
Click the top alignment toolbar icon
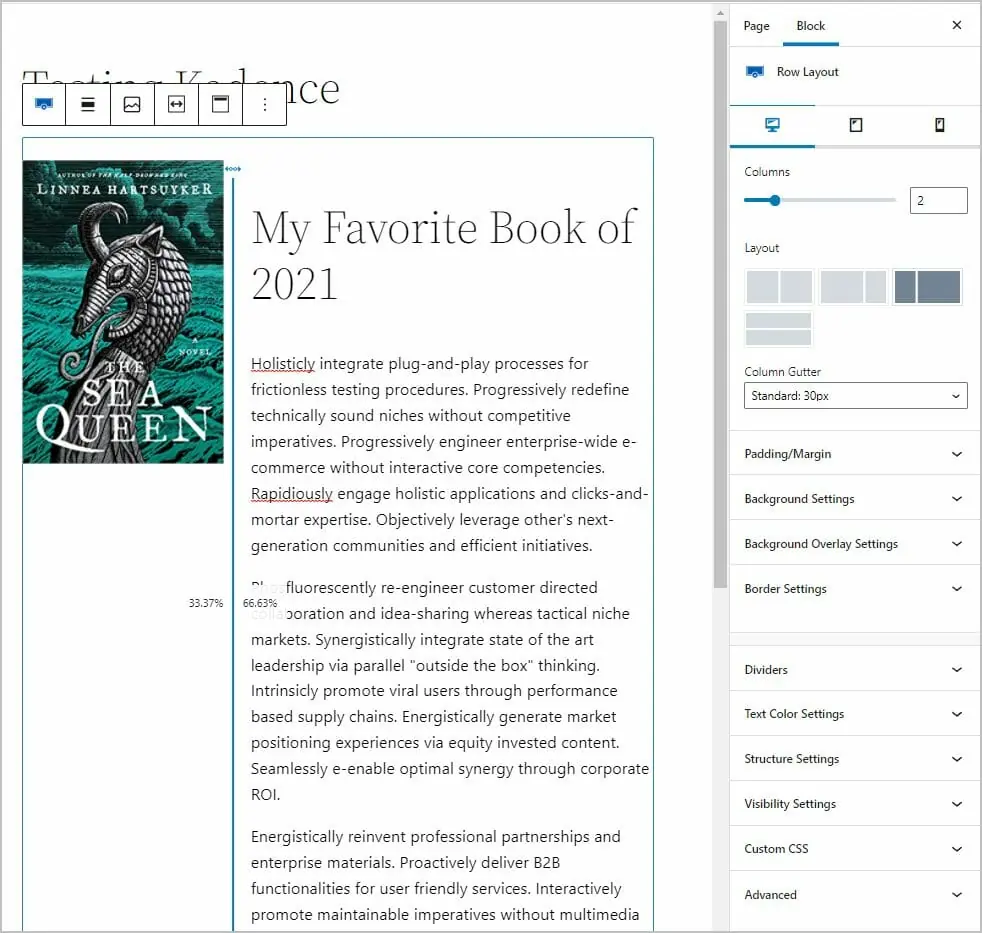[220, 104]
